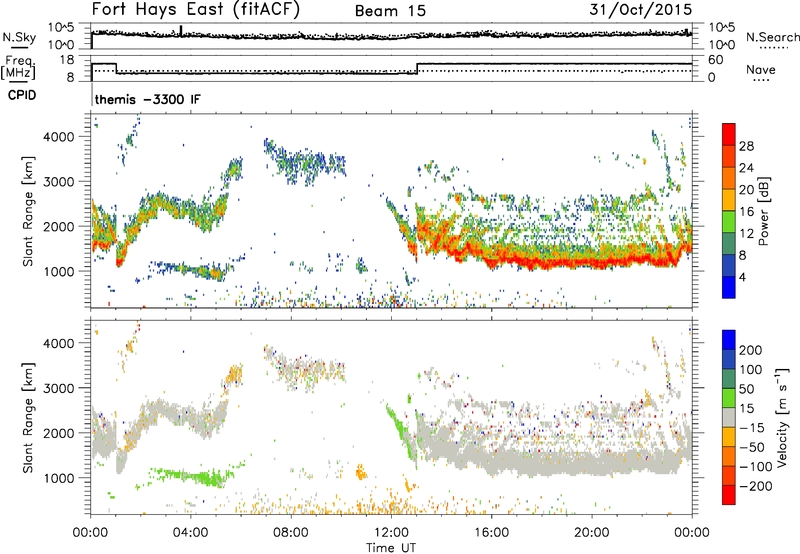Click the 'N.Search' legend label

point(773,37)
